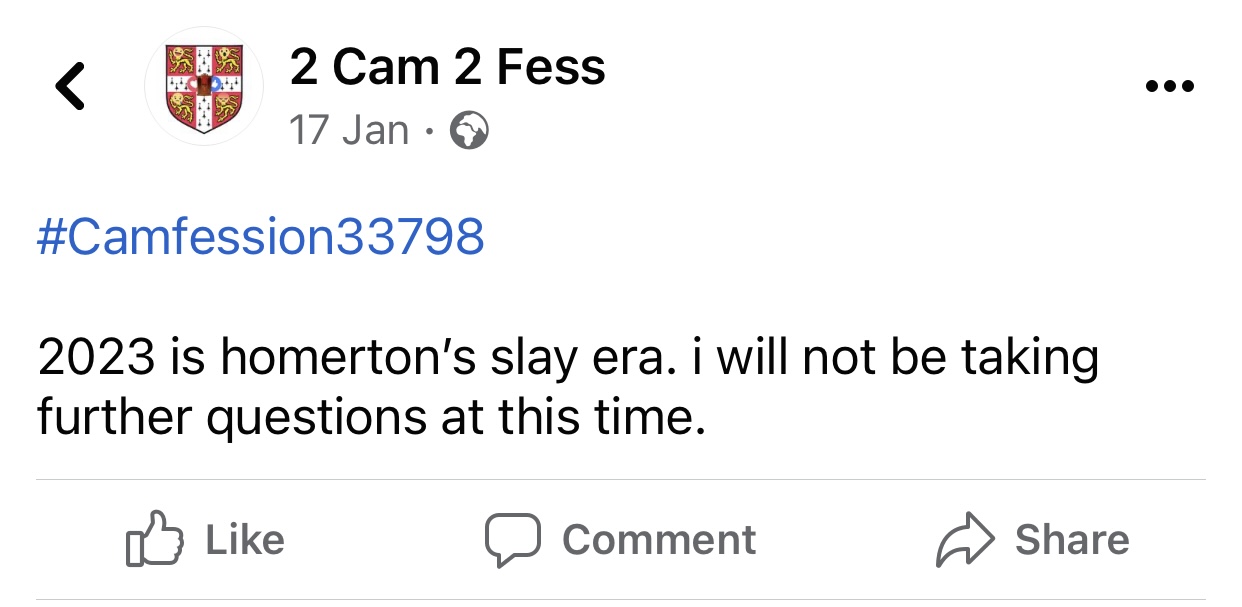Click the 17 Jan post timestamp
This screenshot has height=607, width=1242.
(x=349, y=130)
